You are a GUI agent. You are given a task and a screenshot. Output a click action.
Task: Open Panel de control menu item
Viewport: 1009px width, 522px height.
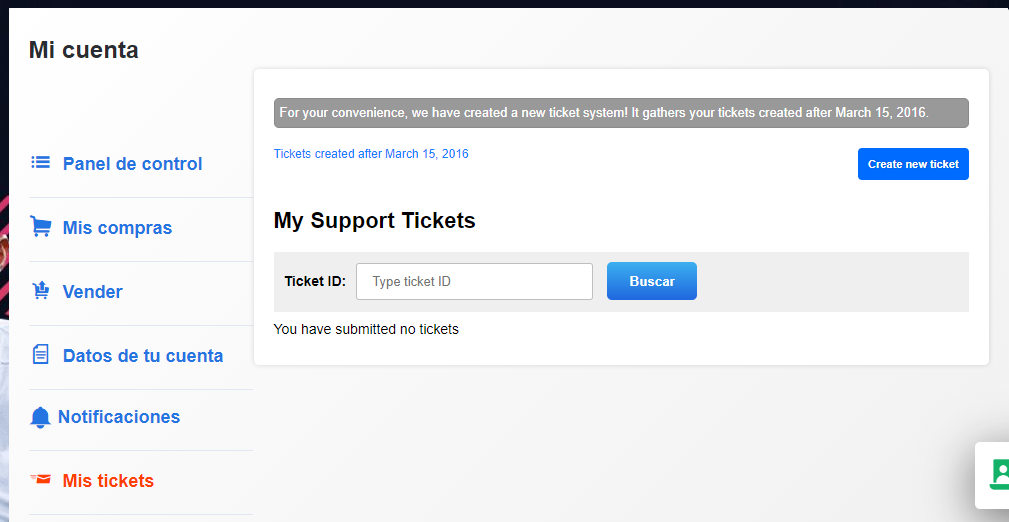132,163
